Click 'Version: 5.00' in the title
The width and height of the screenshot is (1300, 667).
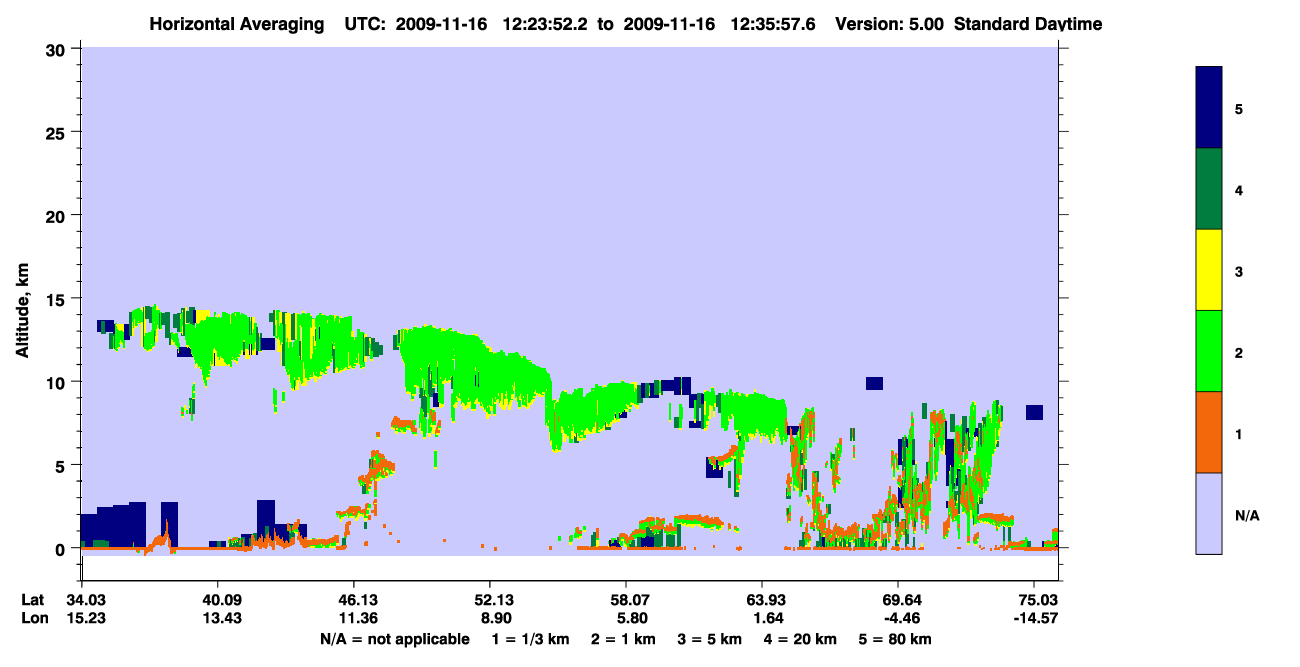click(x=890, y=24)
